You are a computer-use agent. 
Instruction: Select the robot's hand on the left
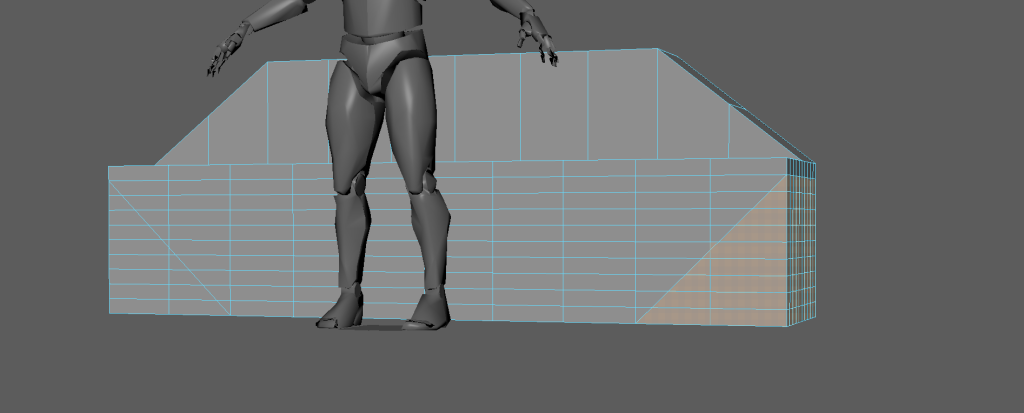click(227, 52)
